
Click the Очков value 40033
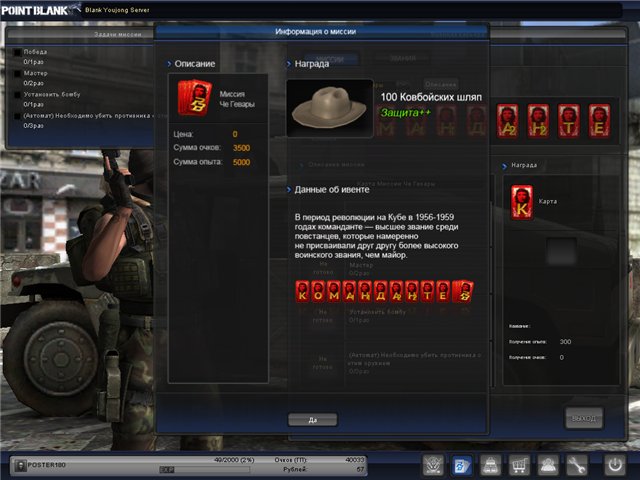tap(354, 460)
